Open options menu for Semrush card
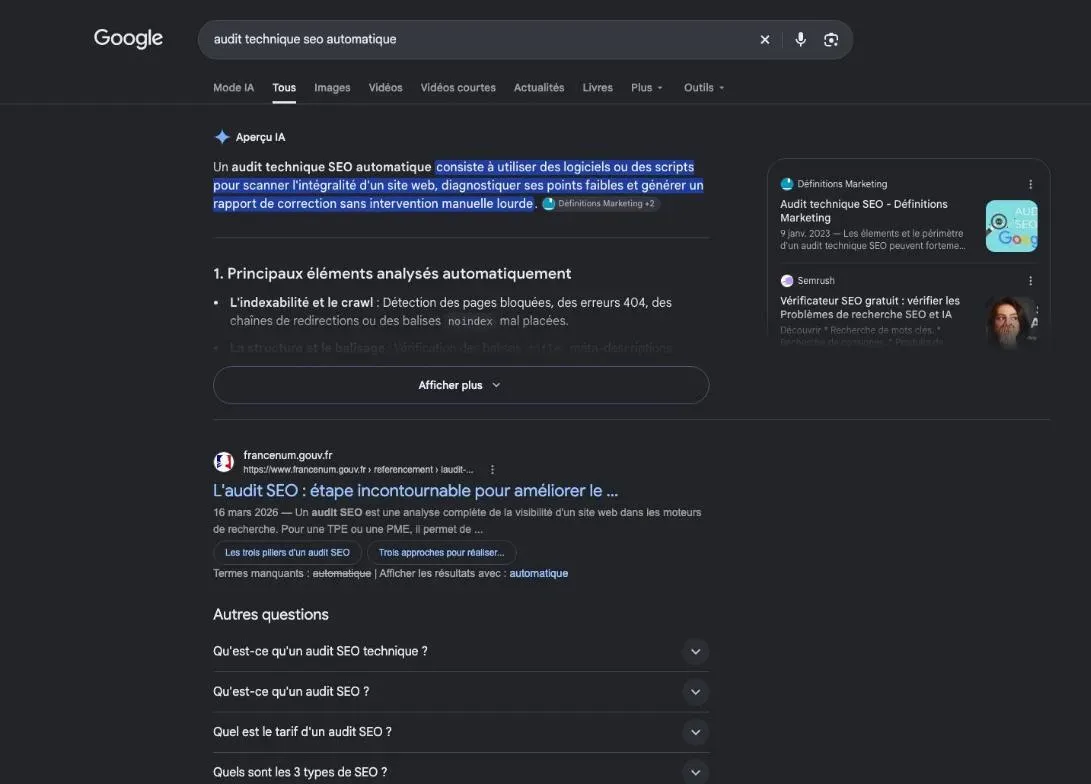 1030,281
